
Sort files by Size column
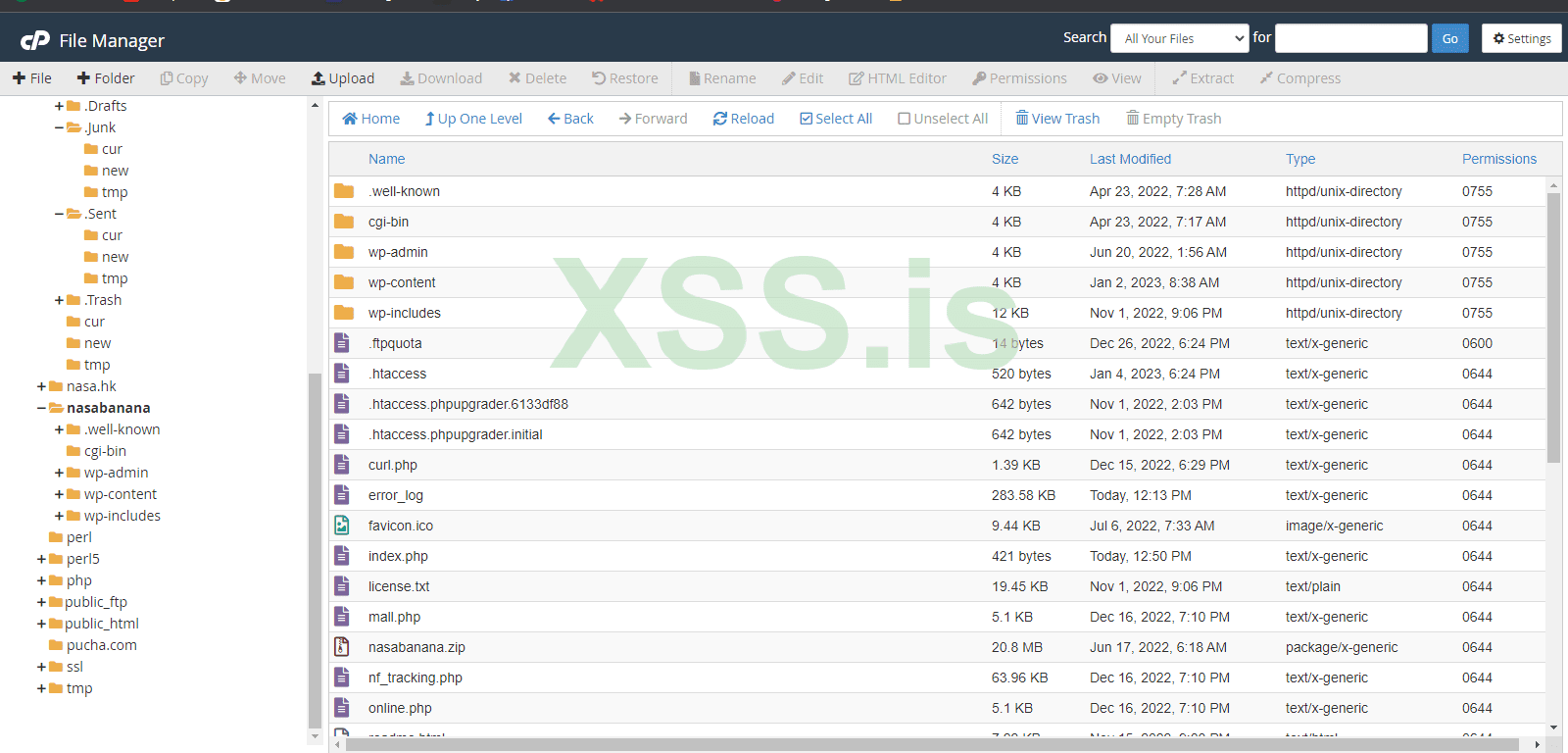click(1004, 159)
